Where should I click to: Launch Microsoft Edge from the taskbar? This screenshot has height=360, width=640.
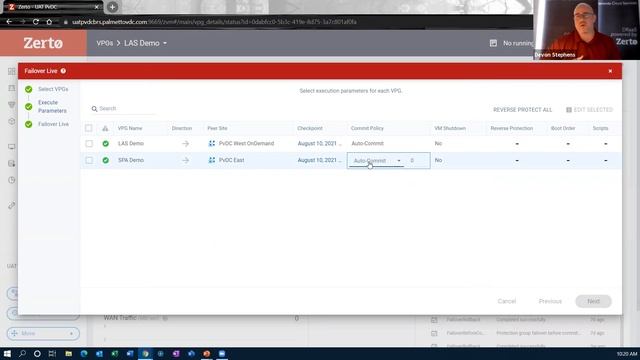(84, 353)
